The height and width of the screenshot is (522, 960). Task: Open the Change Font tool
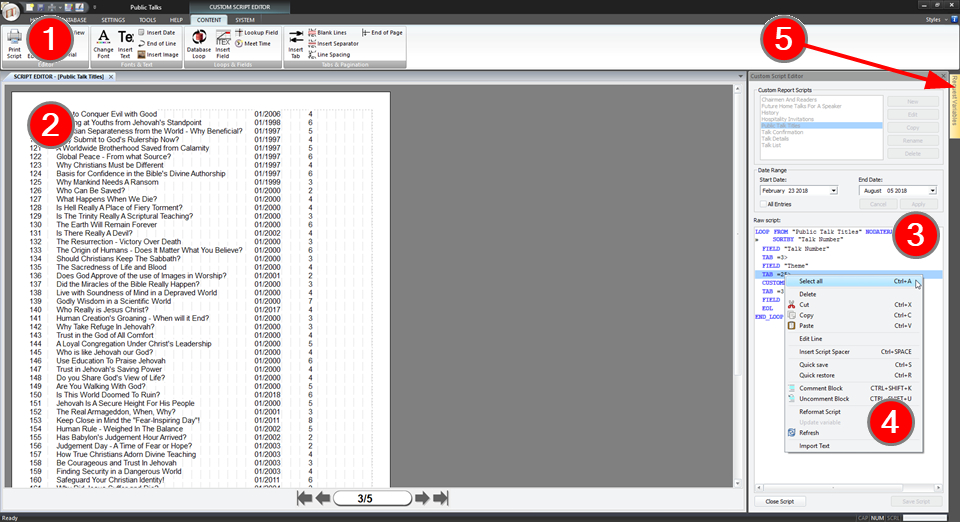103,44
